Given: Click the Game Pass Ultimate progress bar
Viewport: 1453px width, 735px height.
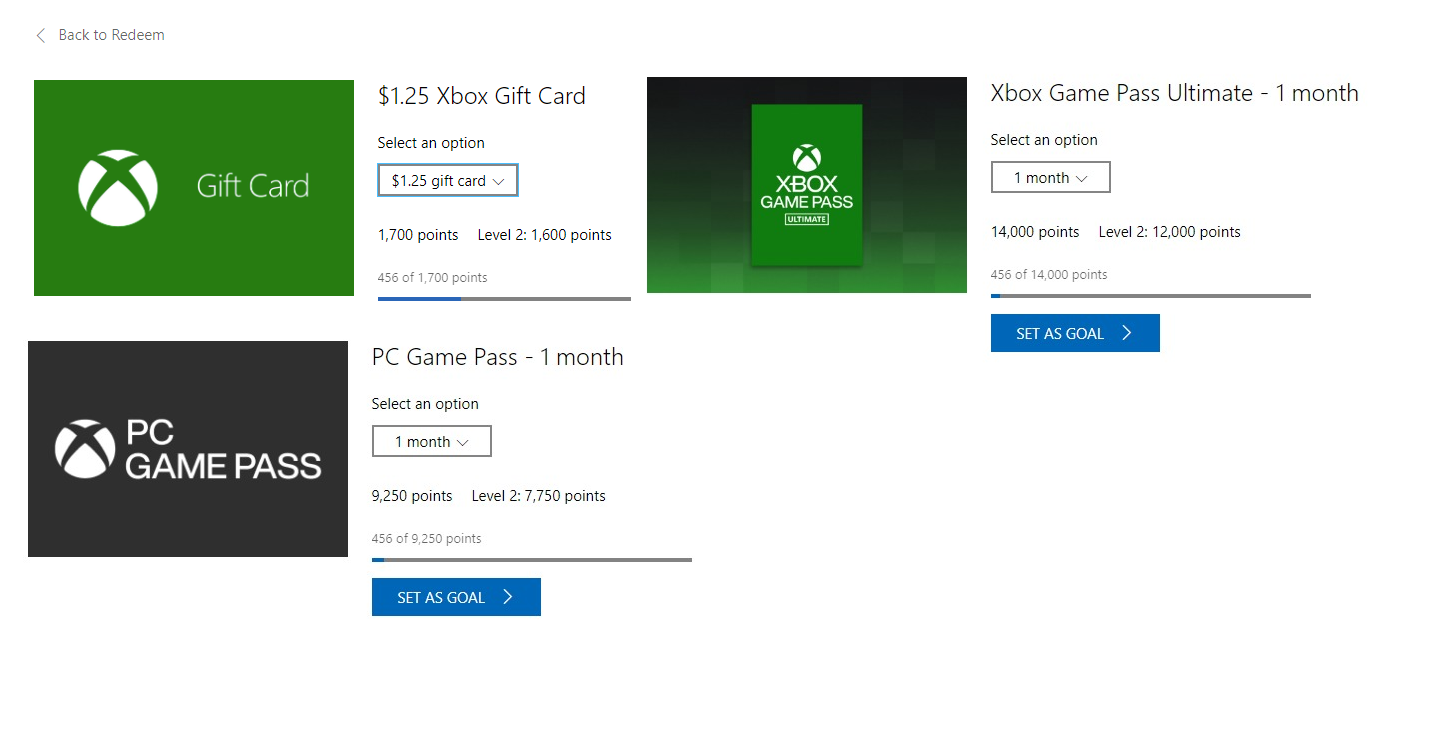Looking at the screenshot, I should [x=1150, y=296].
